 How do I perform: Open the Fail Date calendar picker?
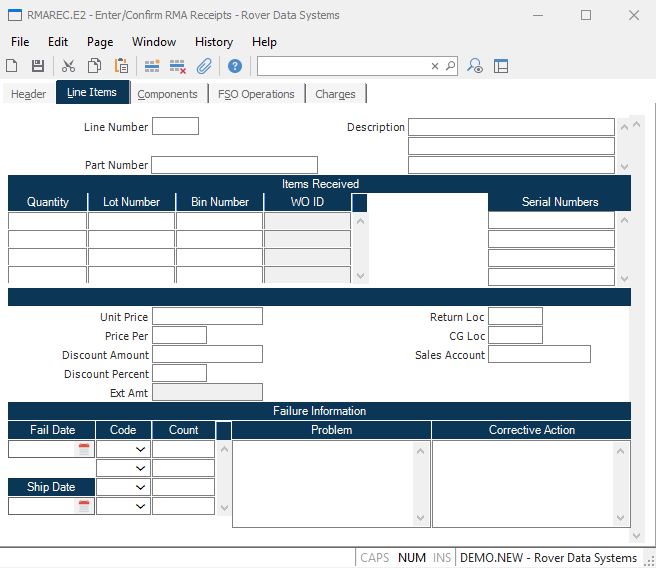[84, 450]
